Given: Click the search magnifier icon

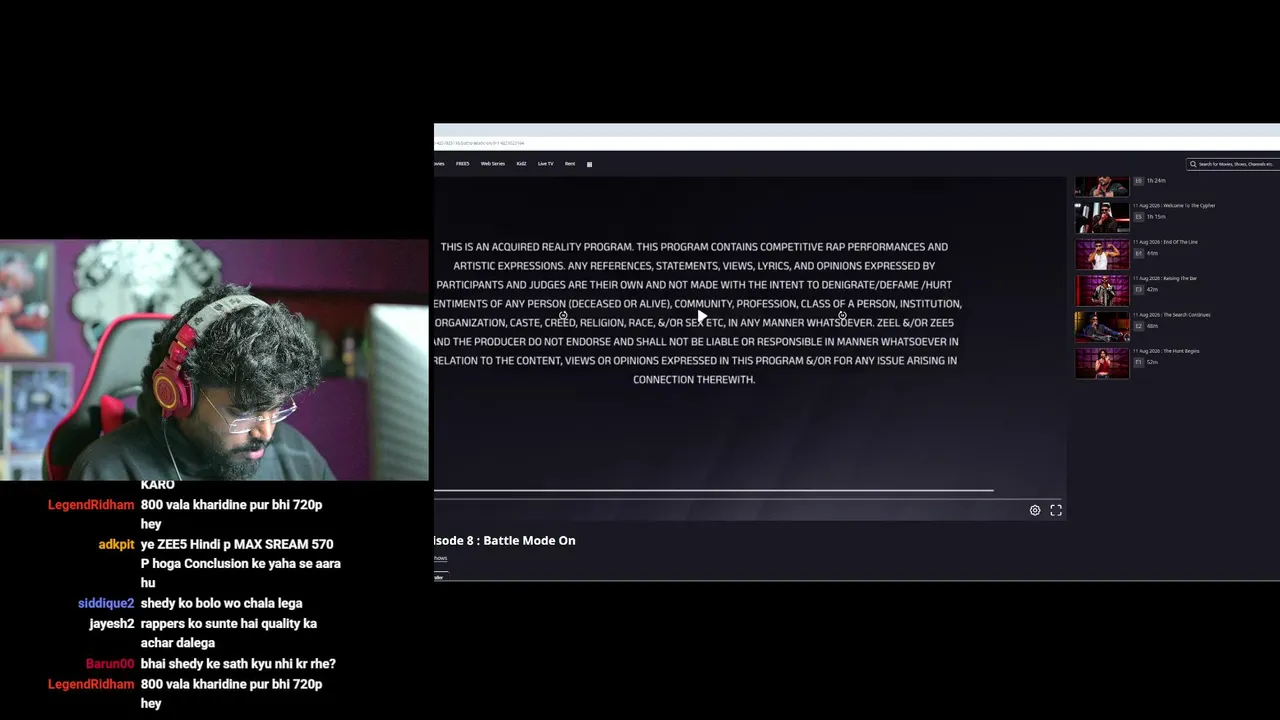Looking at the screenshot, I should tap(1193, 164).
